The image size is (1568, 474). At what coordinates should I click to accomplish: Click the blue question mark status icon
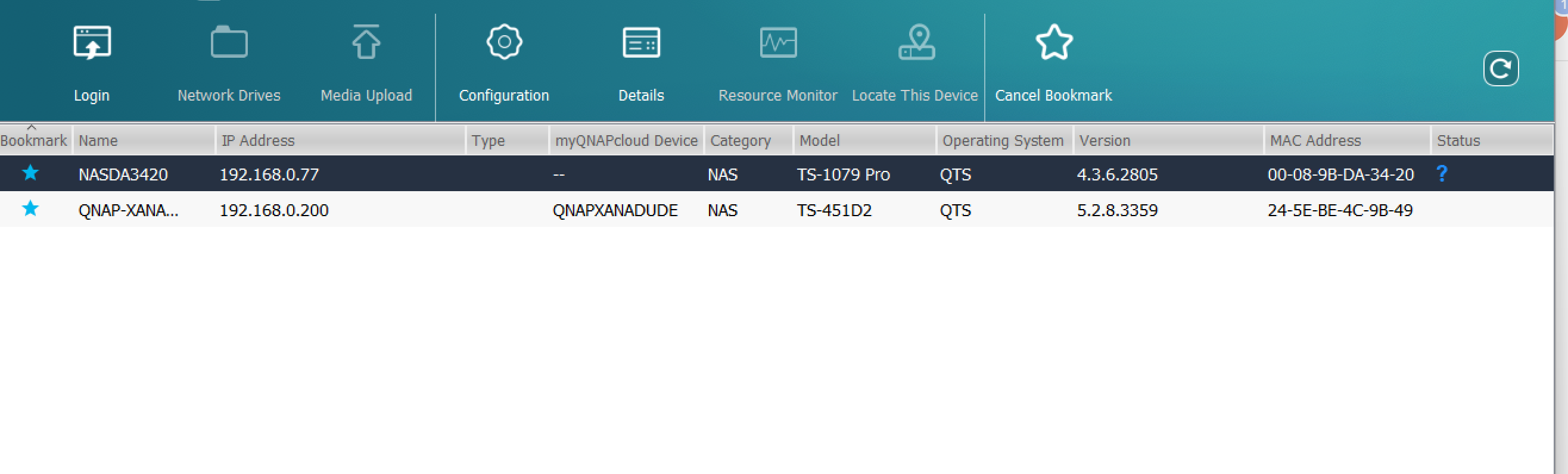(x=1441, y=174)
